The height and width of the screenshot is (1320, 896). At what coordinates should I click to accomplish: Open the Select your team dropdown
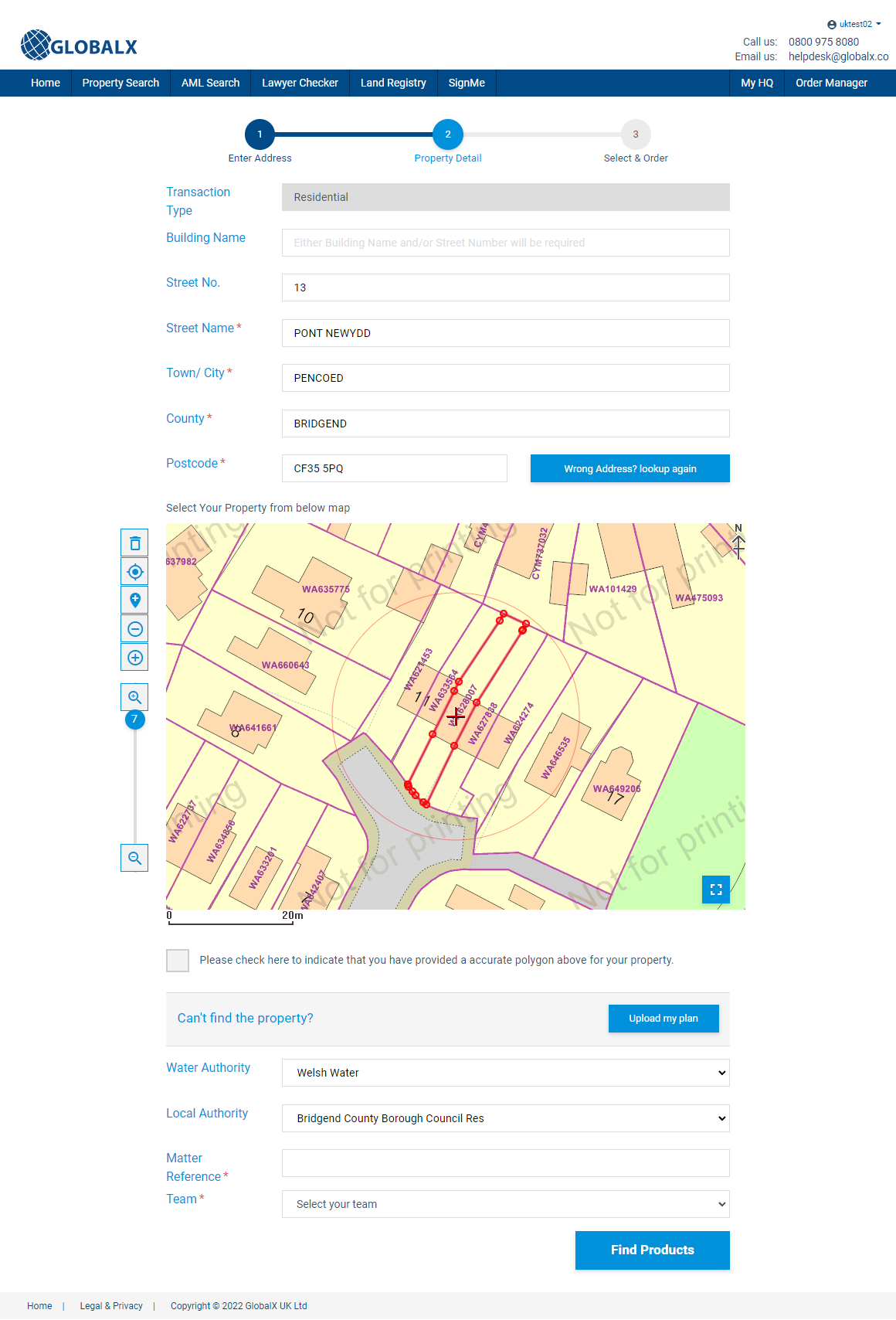(x=506, y=1204)
